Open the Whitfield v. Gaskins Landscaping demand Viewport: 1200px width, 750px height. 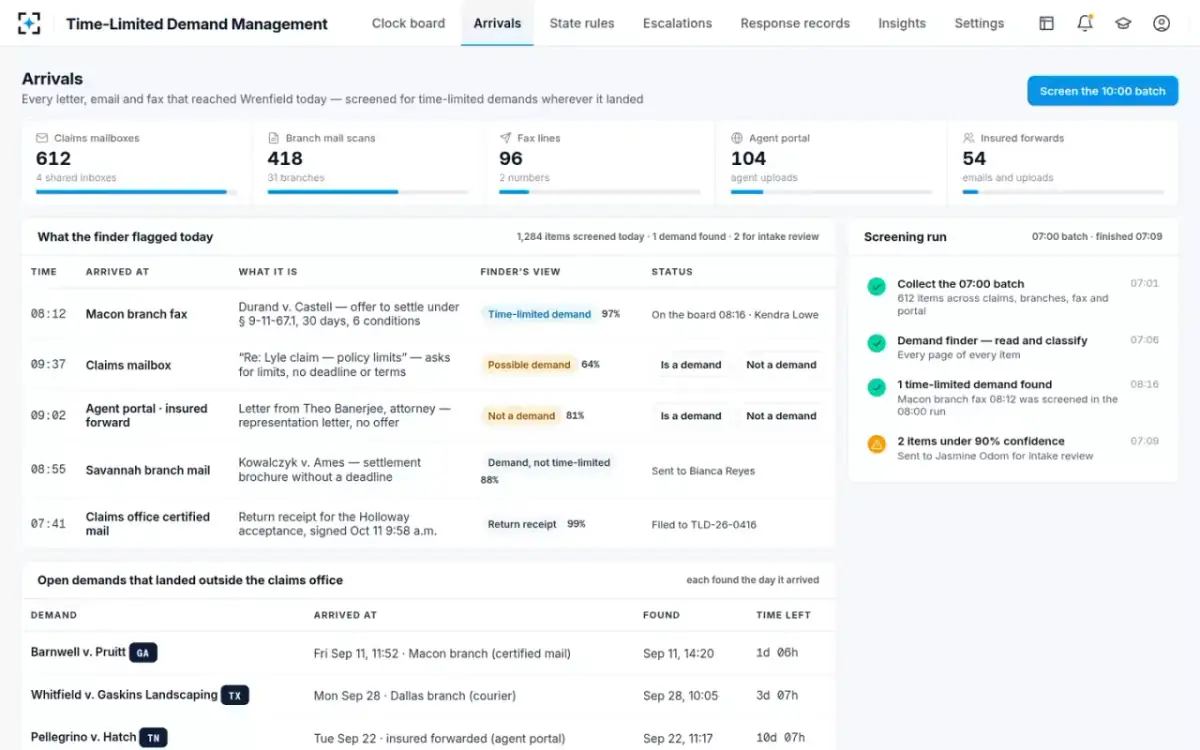(x=124, y=695)
